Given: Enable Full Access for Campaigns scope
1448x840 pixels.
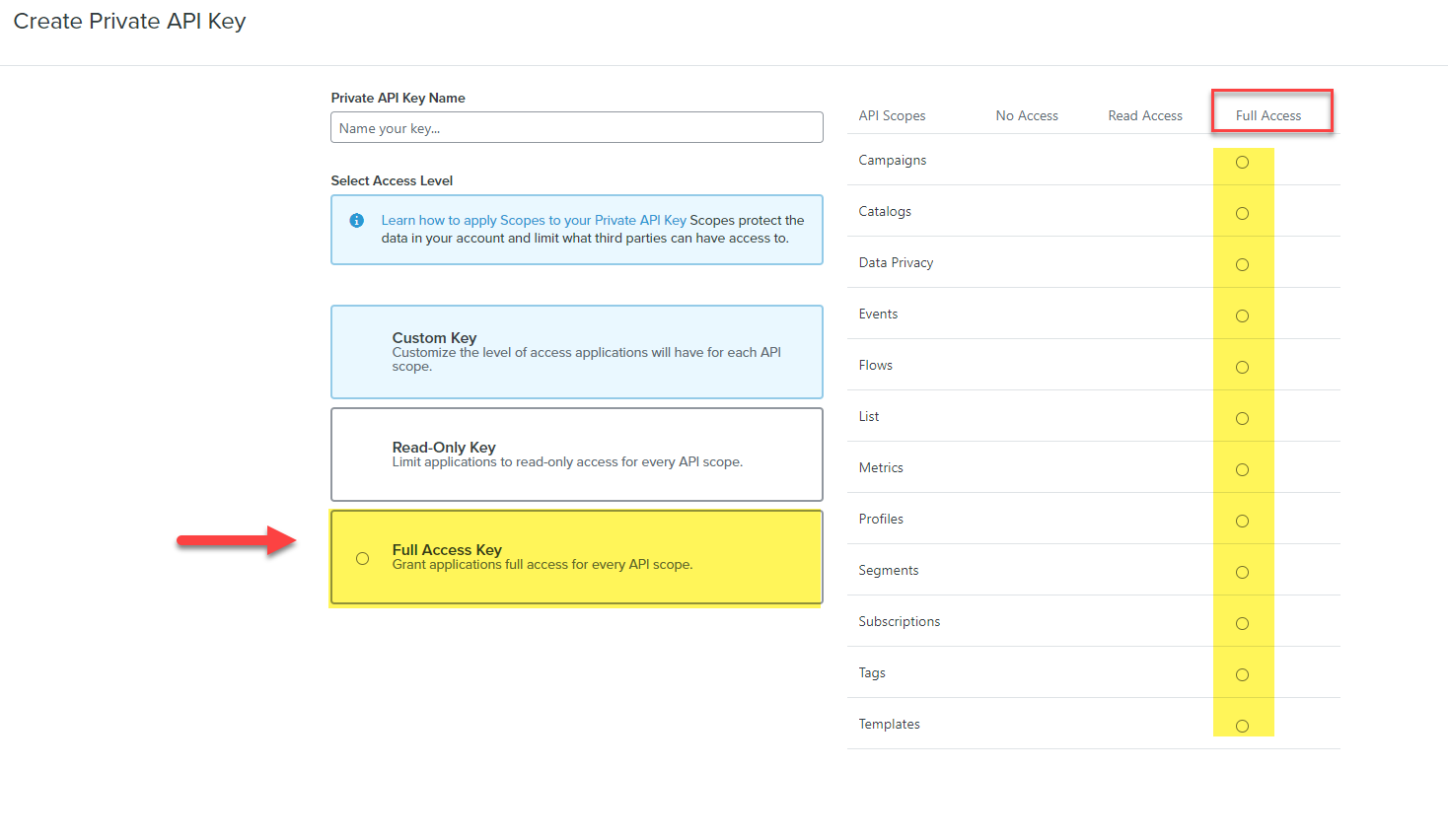Looking at the screenshot, I should [x=1242, y=163].
